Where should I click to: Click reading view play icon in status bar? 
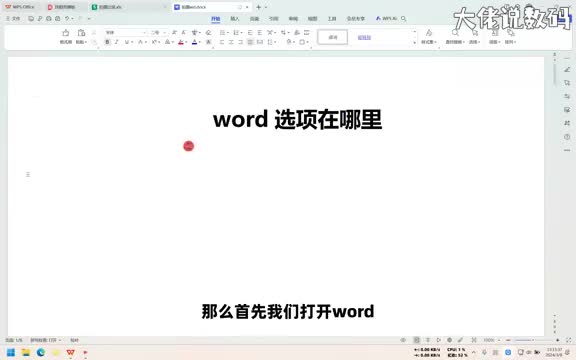(x=439, y=340)
